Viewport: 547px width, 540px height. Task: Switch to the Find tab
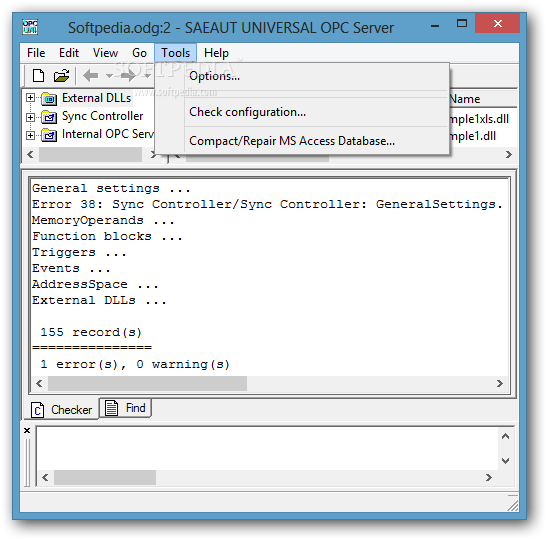click(x=126, y=408)
